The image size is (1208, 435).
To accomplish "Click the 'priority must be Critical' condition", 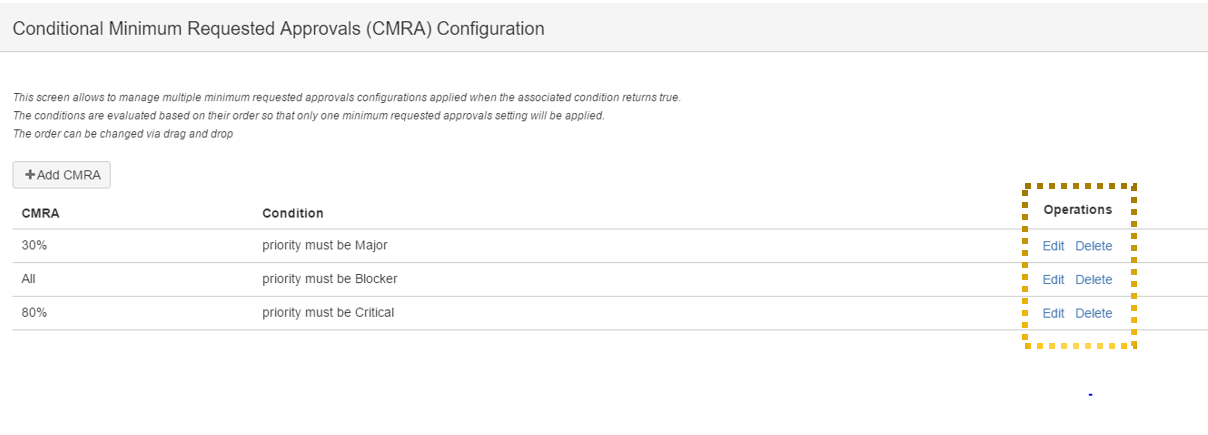I will pos(328,312).
